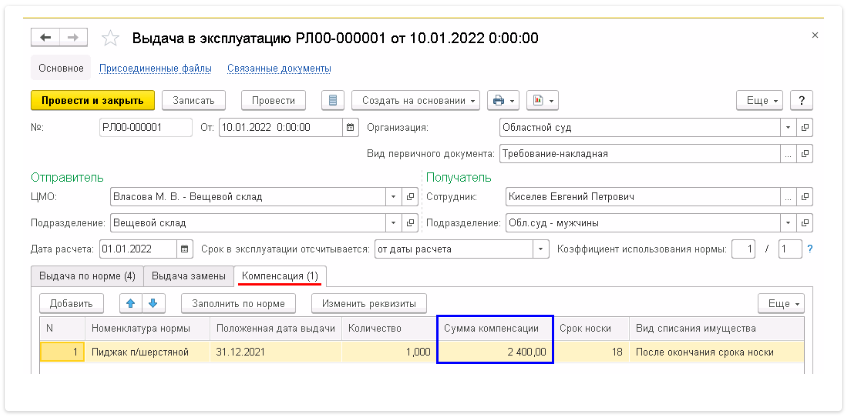Viewport: 850px width, 418px height.
Task: Switch to the Выдача замены tab
Action: [x=188, y=275]
